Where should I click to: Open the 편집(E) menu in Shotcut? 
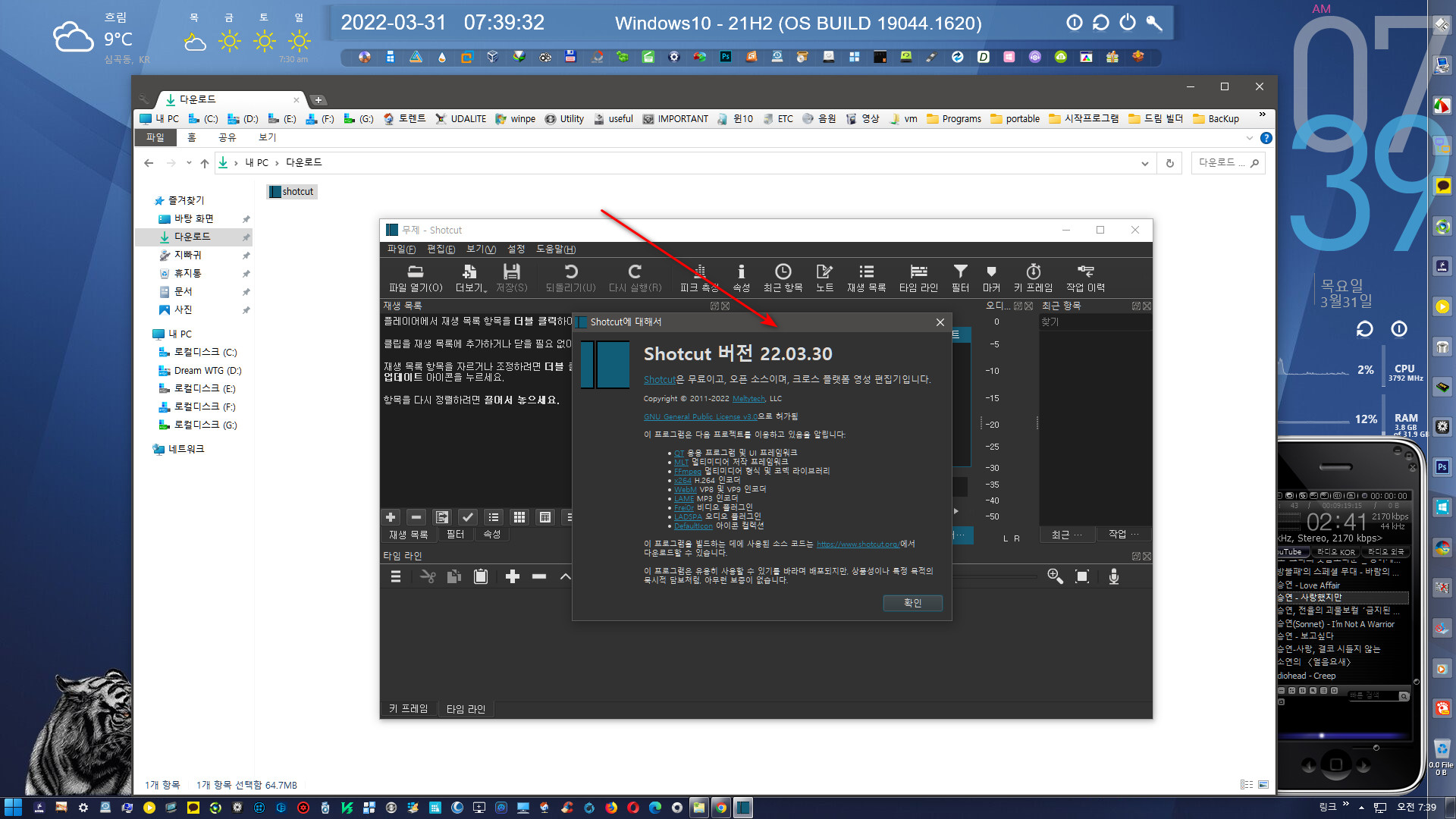coord(441,249)
